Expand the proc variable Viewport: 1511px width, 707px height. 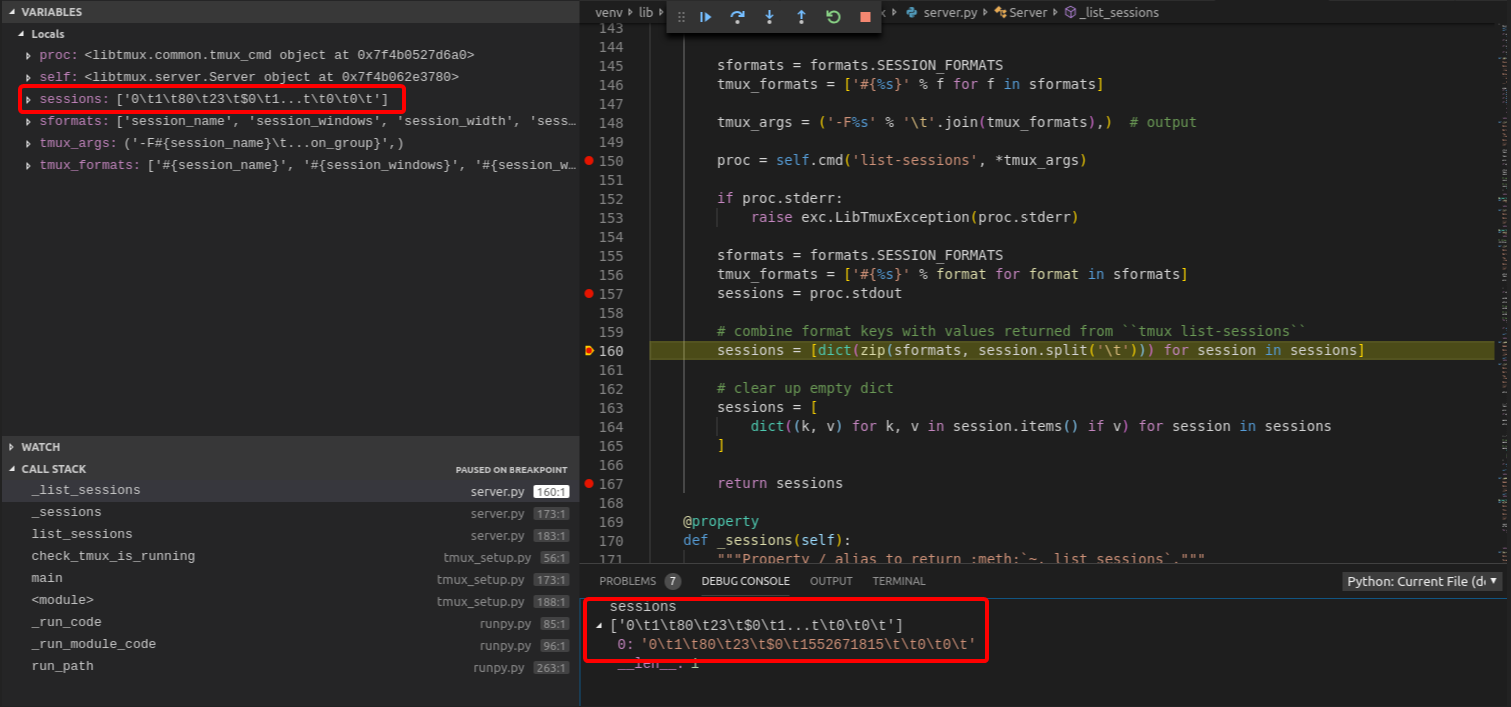pyautogui.click(x=28, y=55)
